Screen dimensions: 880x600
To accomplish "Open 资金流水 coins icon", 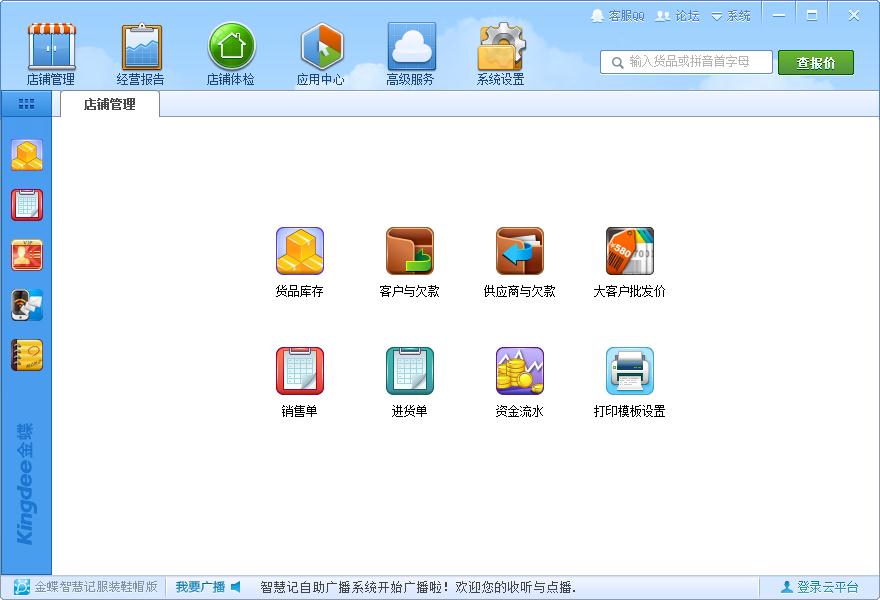I will pos(519,372).
